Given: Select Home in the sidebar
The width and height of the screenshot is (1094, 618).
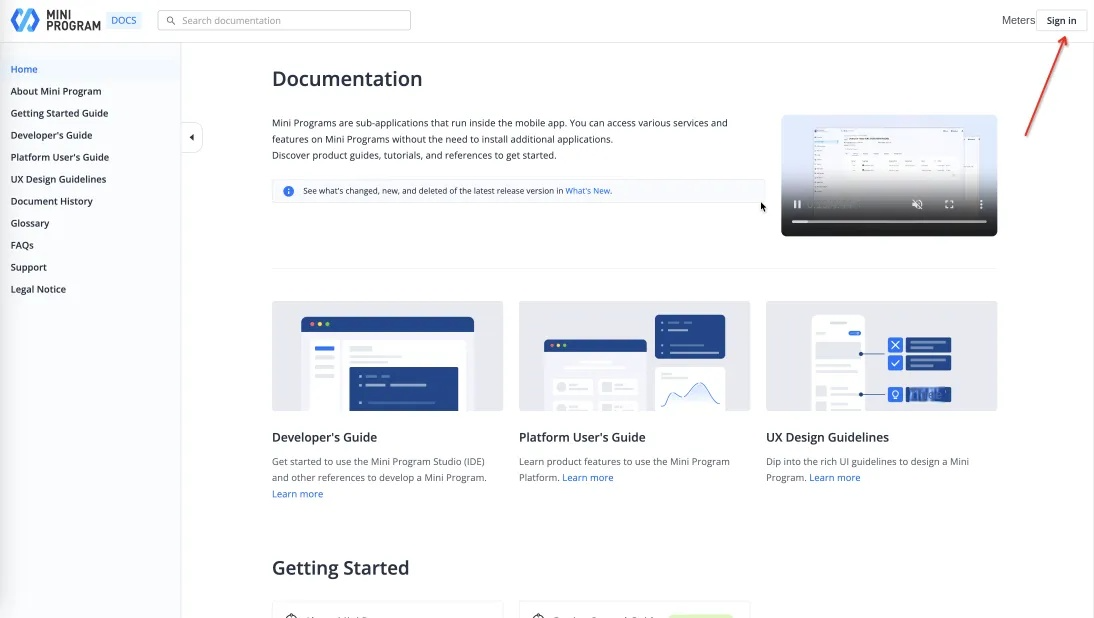Looking at the screenshot, I should [24, 69].
